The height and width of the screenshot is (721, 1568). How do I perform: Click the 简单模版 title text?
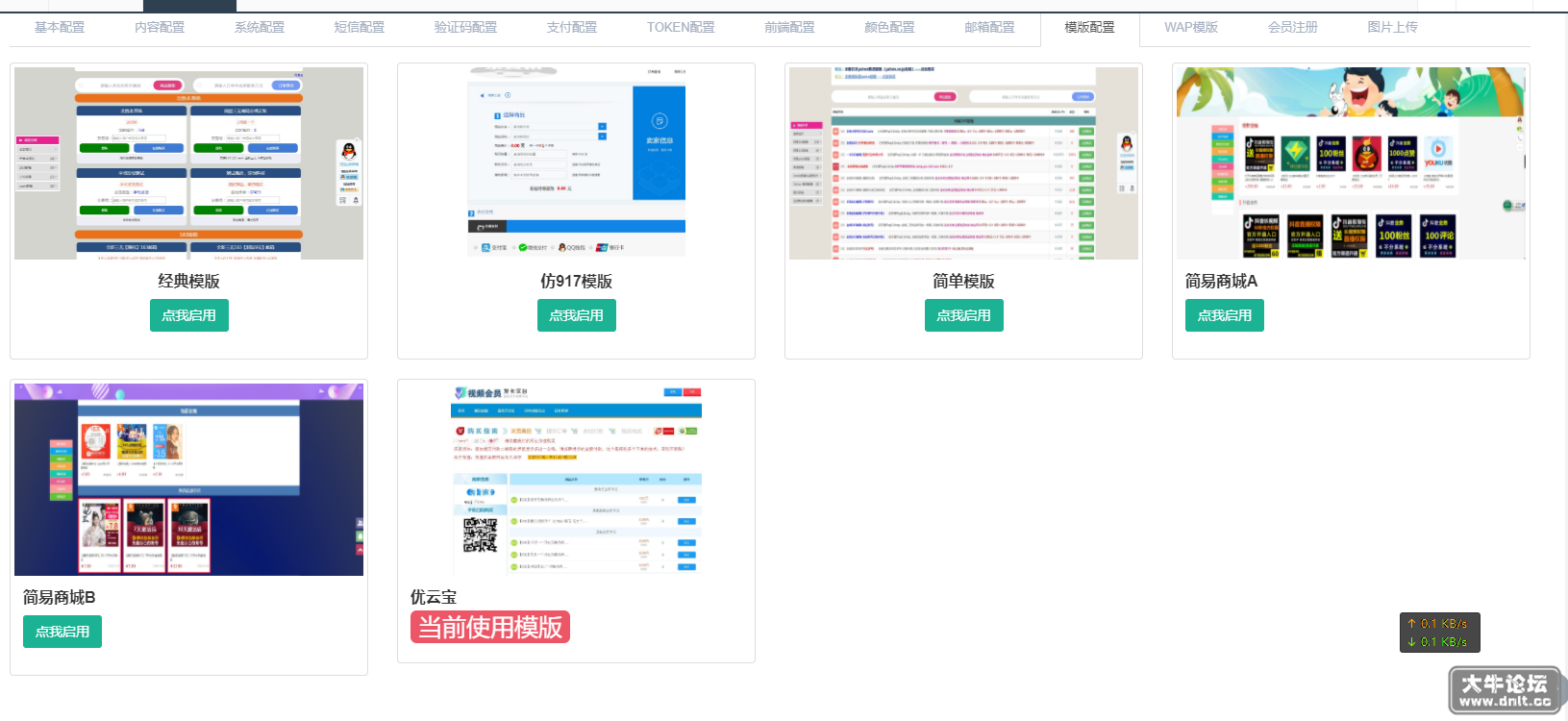(x=964, y=282)
